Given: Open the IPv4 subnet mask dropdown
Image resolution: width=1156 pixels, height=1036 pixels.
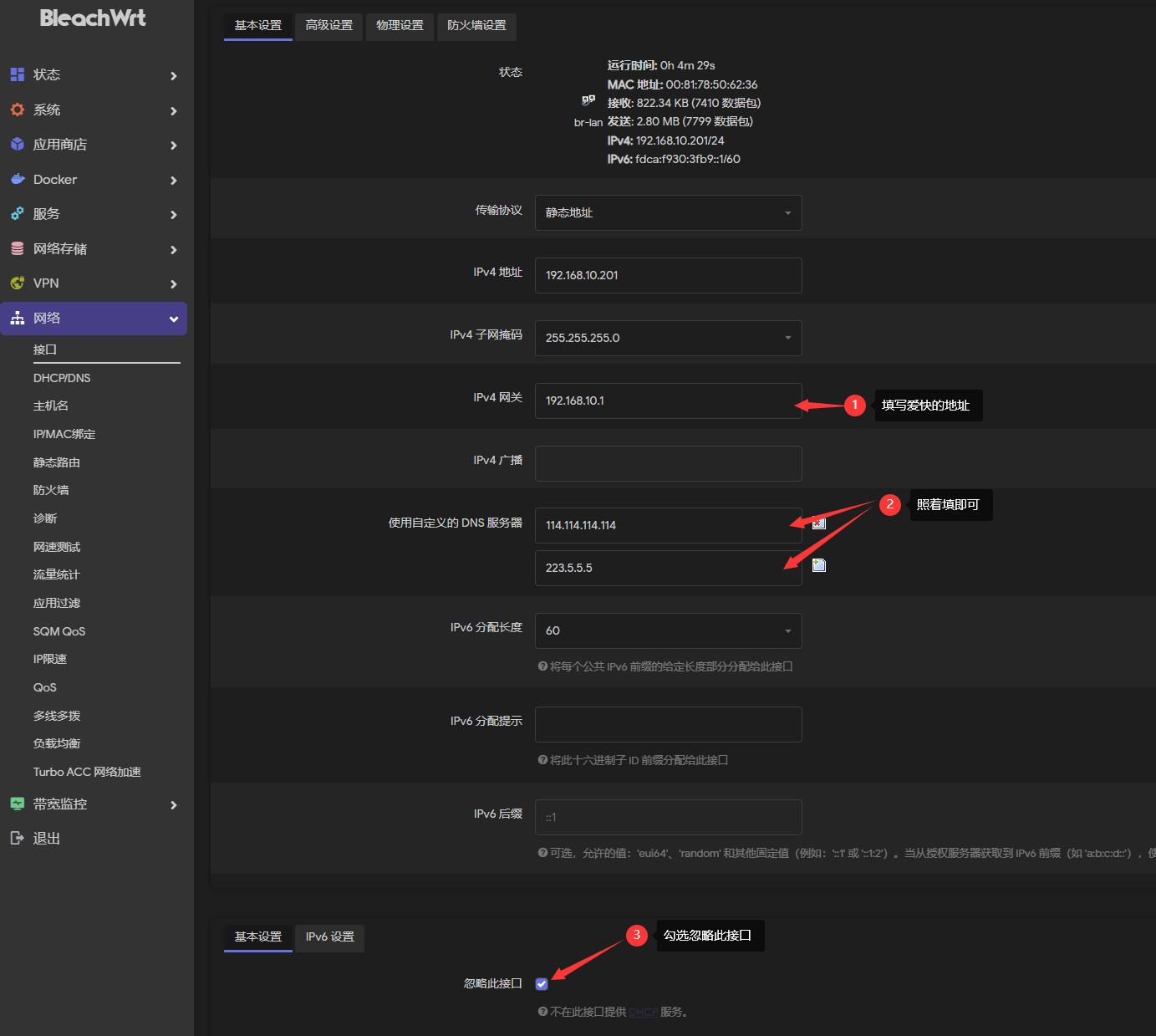Looking at the screenshot, I should 668,338.
